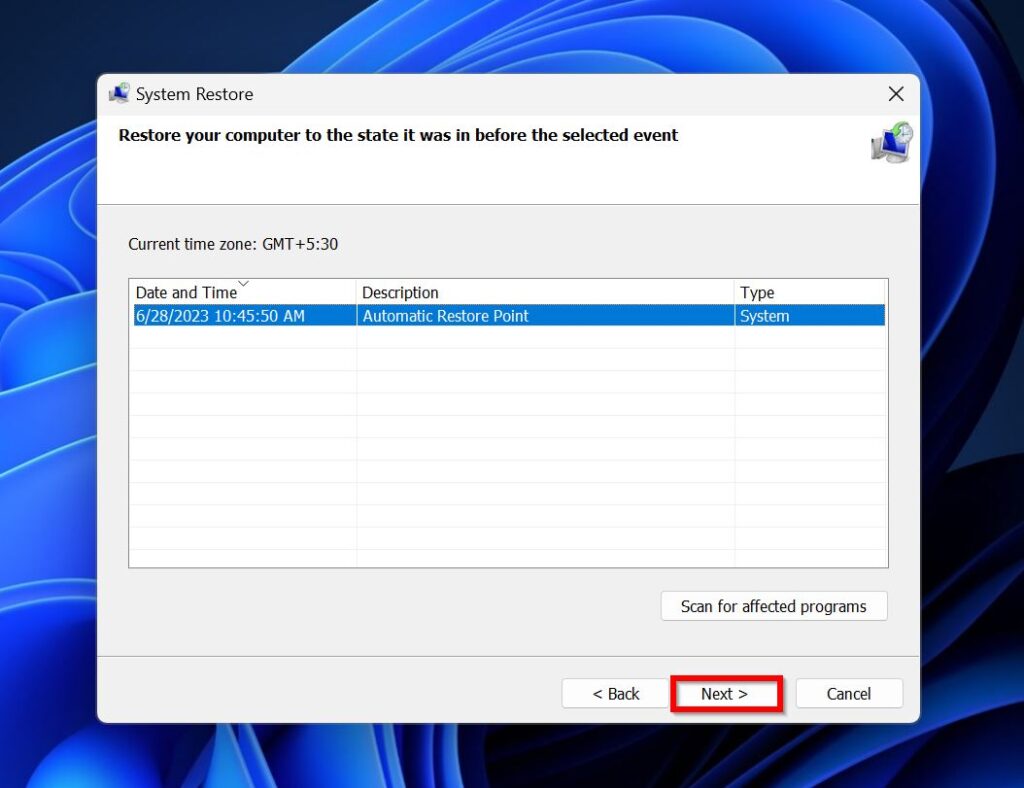Screen dimensions: 1024x788
Task: Cancel the System Restore wizard
Action: 849,693
